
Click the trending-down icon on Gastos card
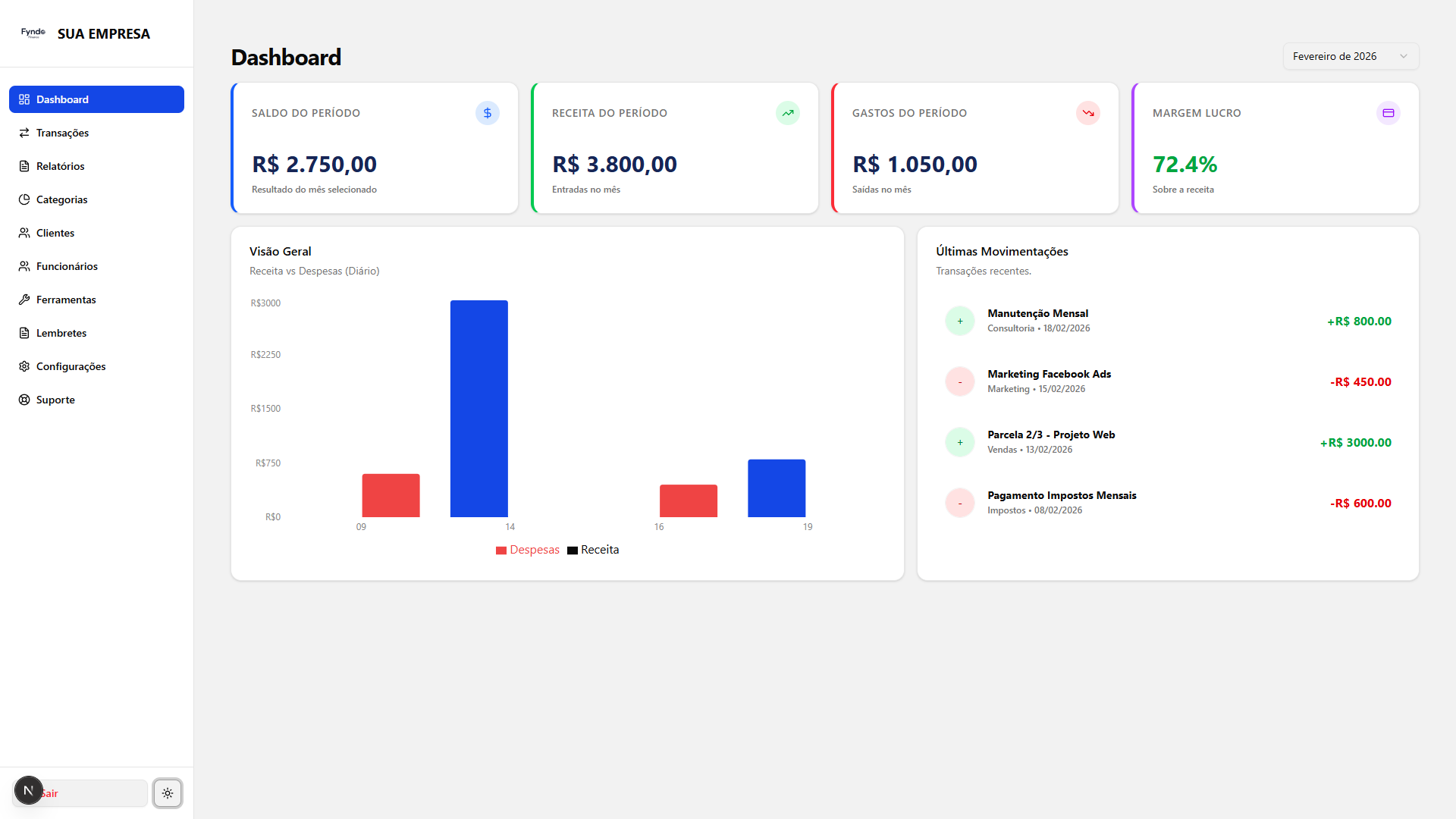pyautogui.click(x=1088, y=113)
